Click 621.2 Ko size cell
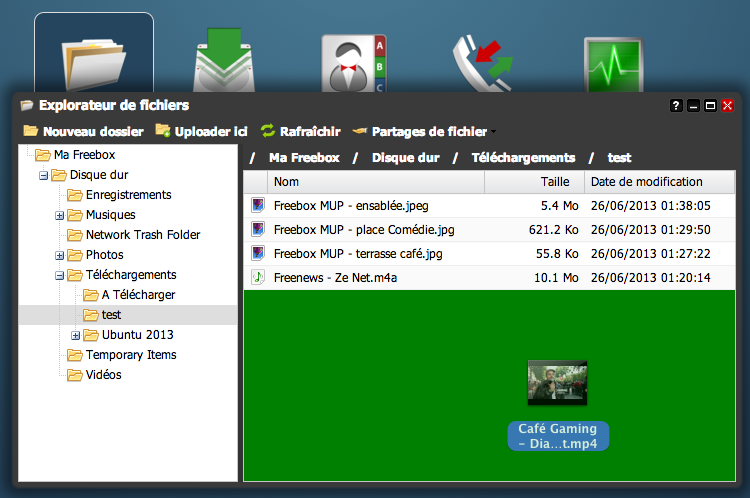Viewport: 750px width, 498px height. (553, 230)
